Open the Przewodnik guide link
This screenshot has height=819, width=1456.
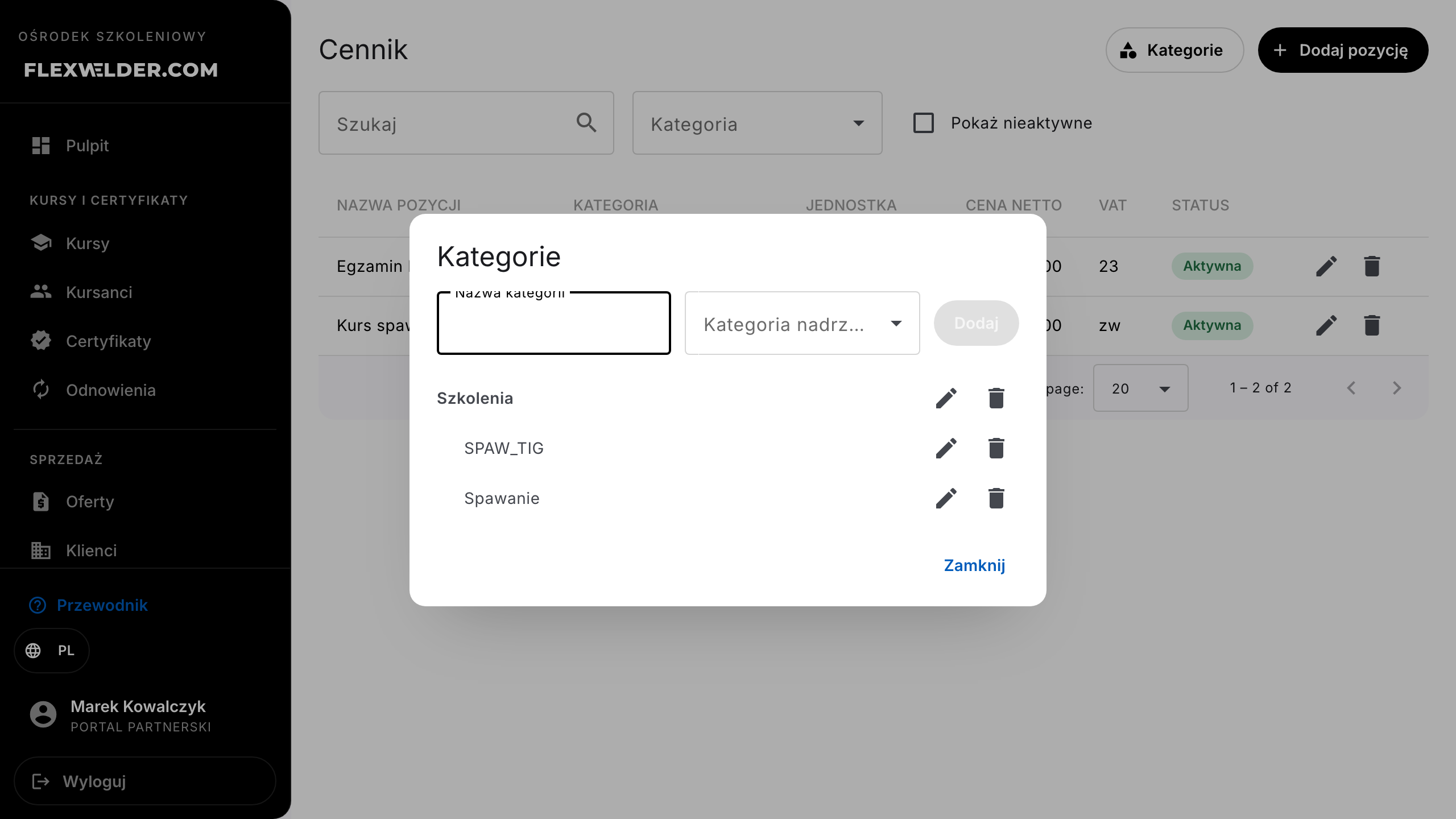(88, 605)
